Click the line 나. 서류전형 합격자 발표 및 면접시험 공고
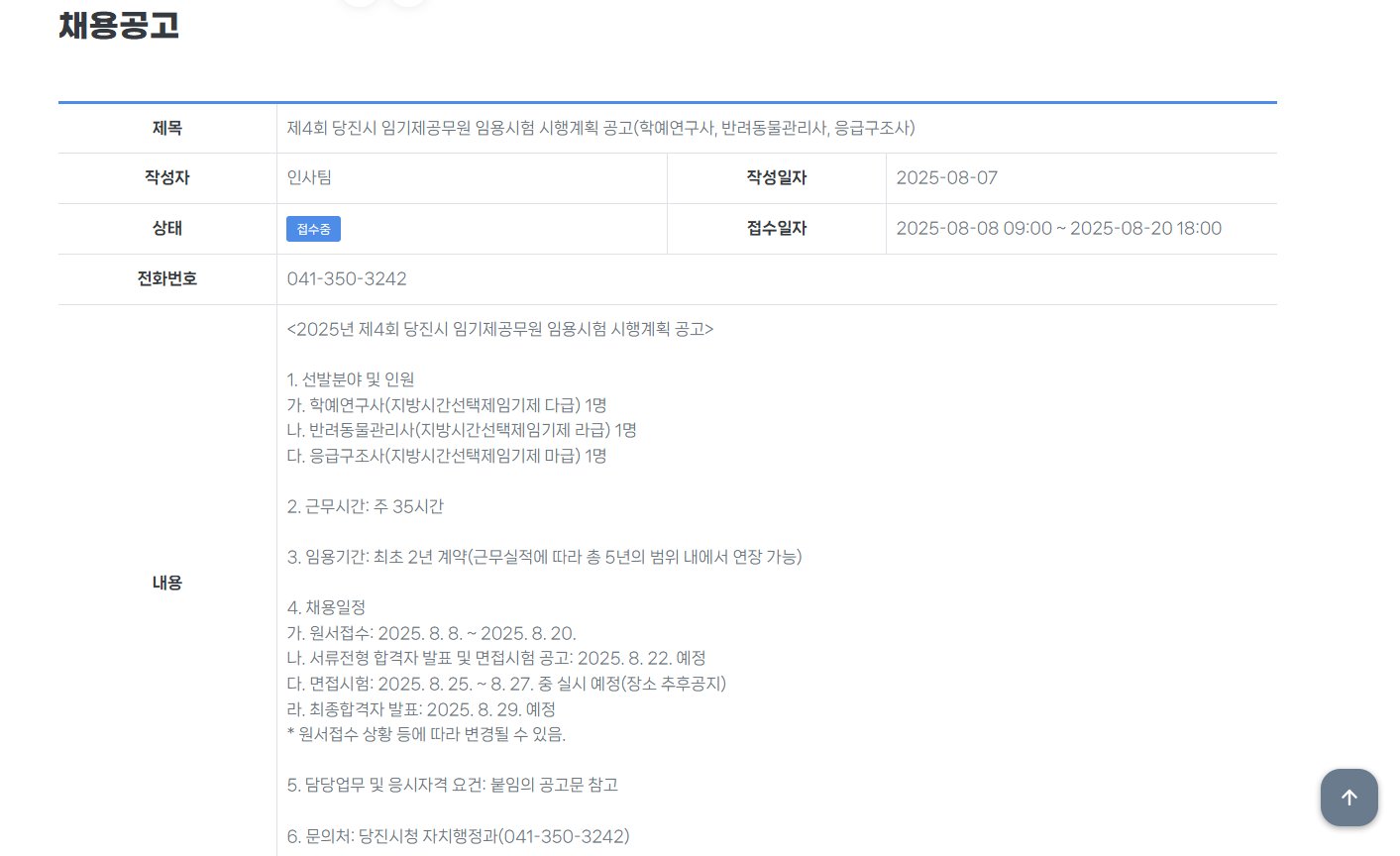This screenshot has height=856, width=1400. [496, 658]
